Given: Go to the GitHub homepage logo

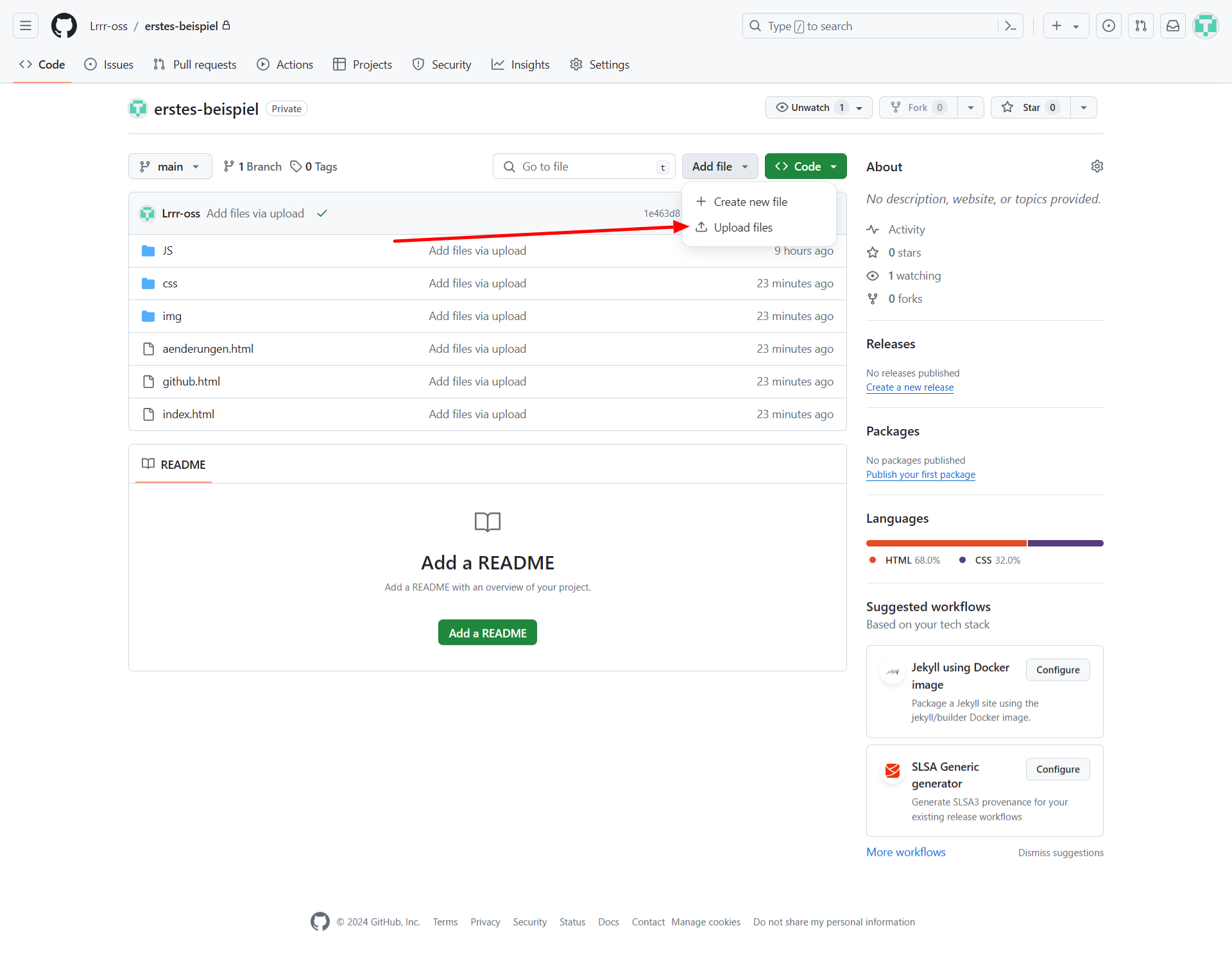Looking at the screenshot, I should coord(64,26).
